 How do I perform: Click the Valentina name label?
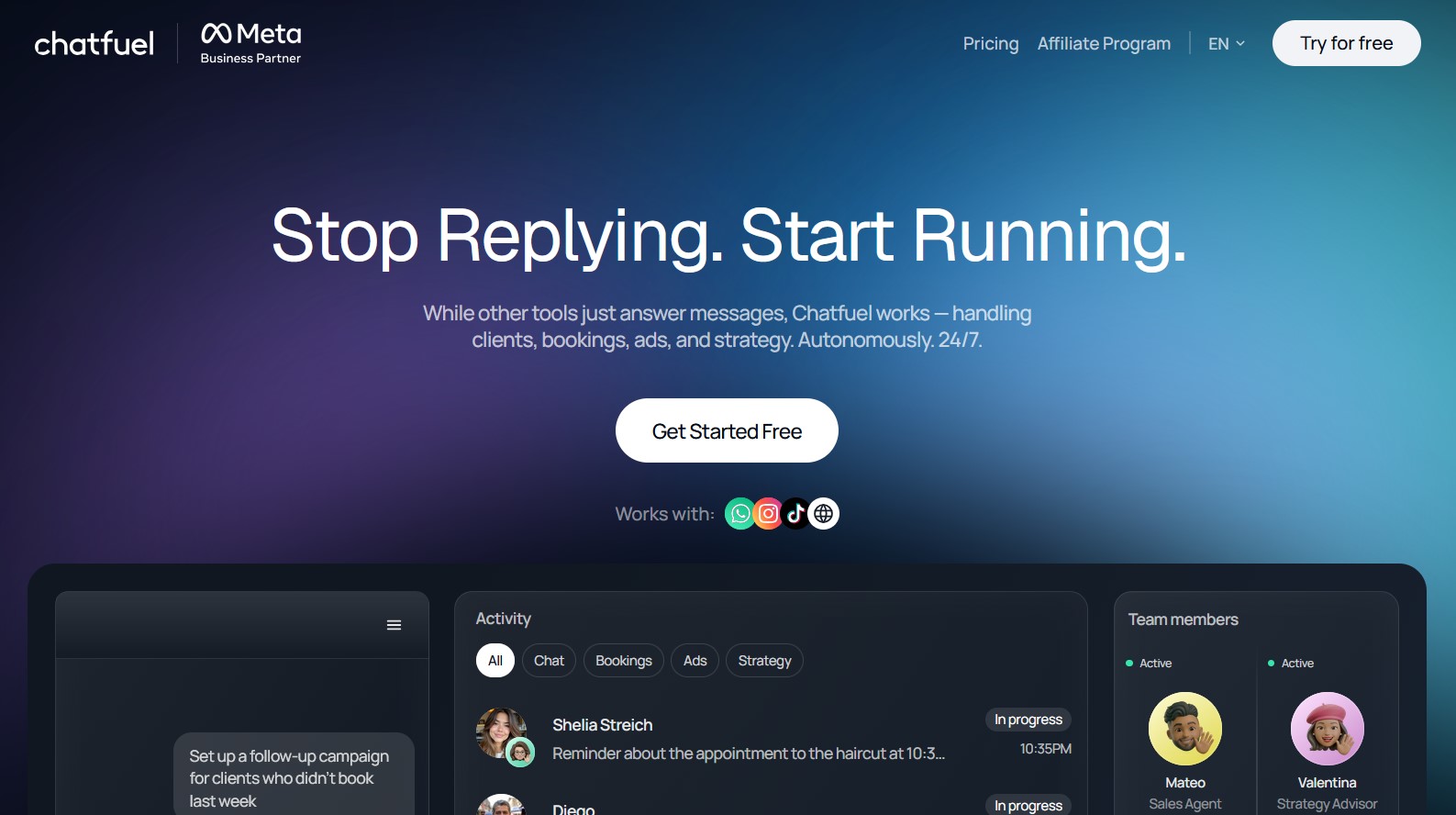point(1328,783)
